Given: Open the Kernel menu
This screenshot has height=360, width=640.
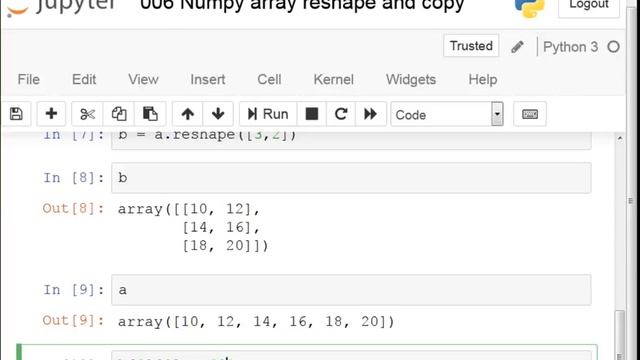Looking at the screenshot, I should point(333,80).
